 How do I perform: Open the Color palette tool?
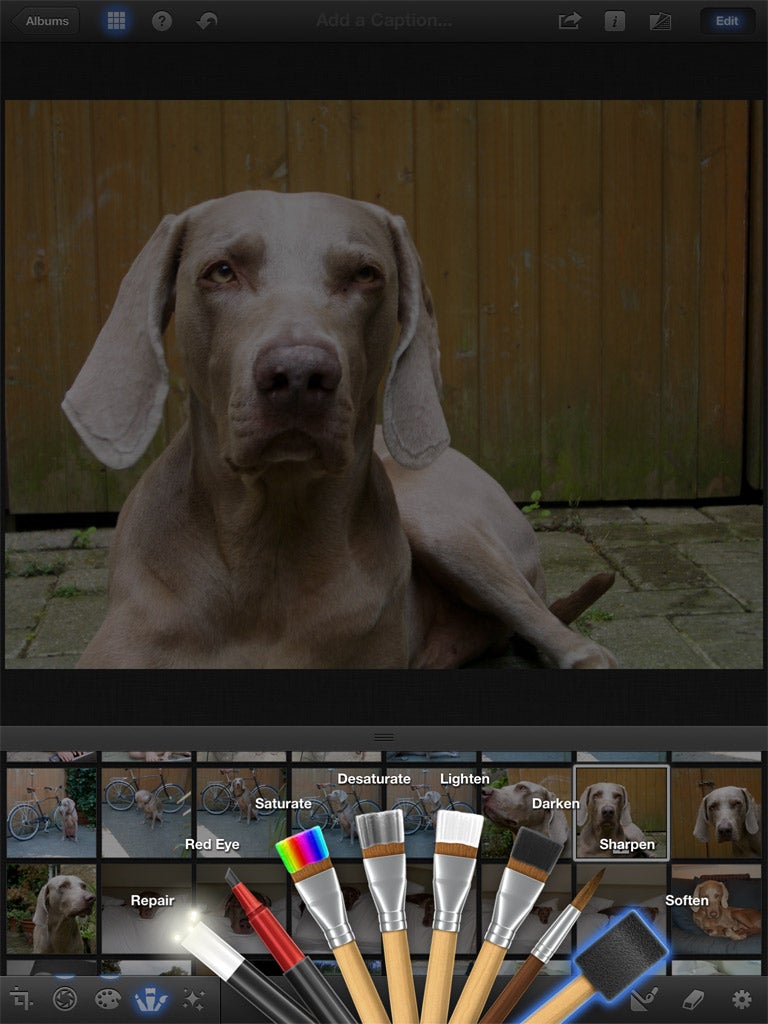(x=108, y=999)
